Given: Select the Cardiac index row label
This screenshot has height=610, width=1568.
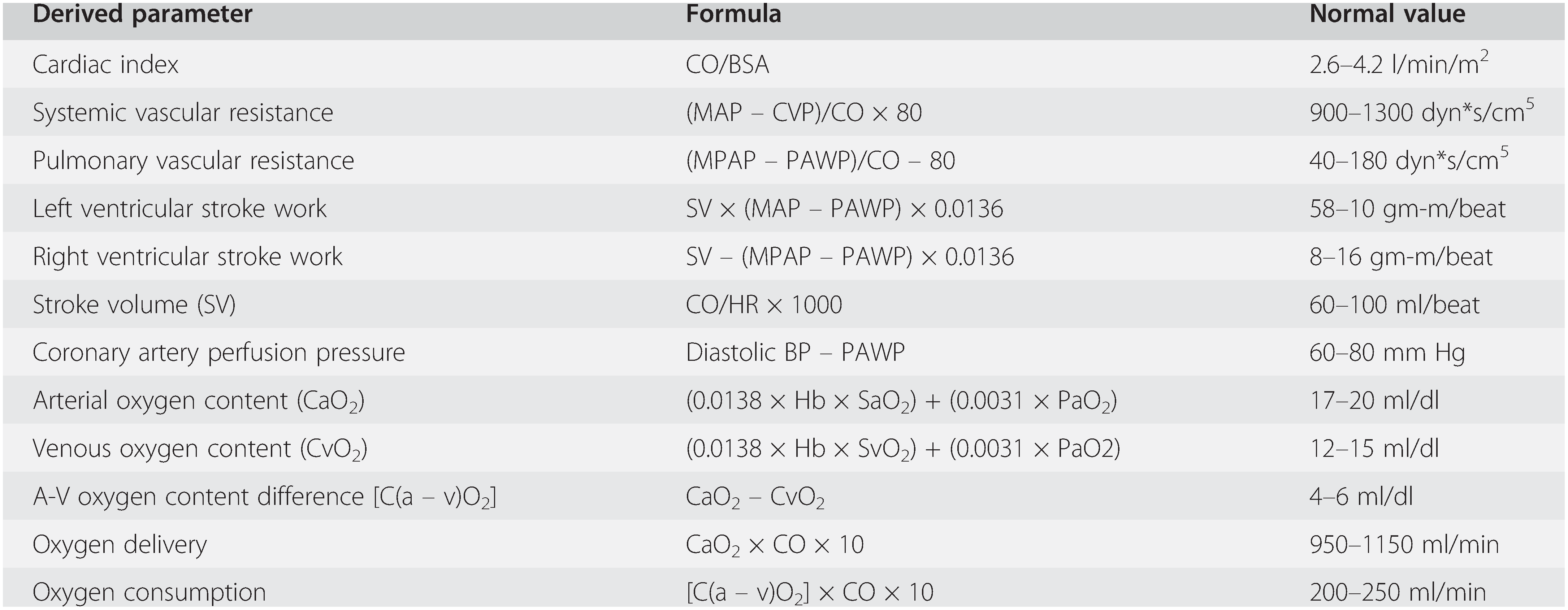Looking at the screenshot, I should (105, 65).
